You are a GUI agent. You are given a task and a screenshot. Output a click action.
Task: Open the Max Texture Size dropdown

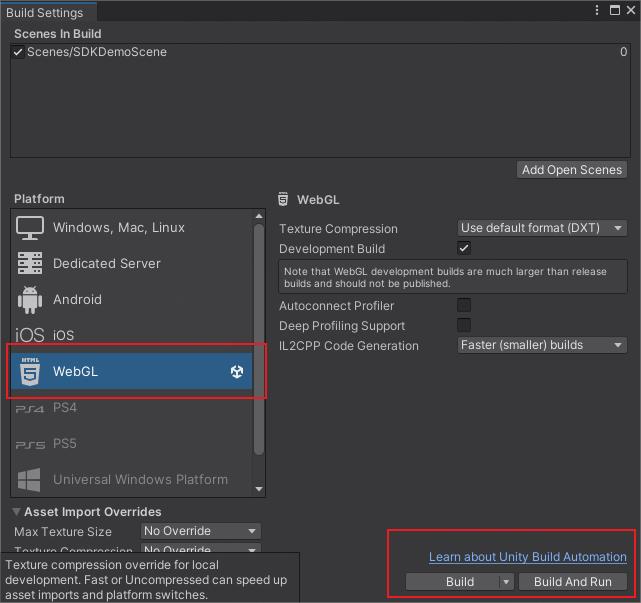201,531
